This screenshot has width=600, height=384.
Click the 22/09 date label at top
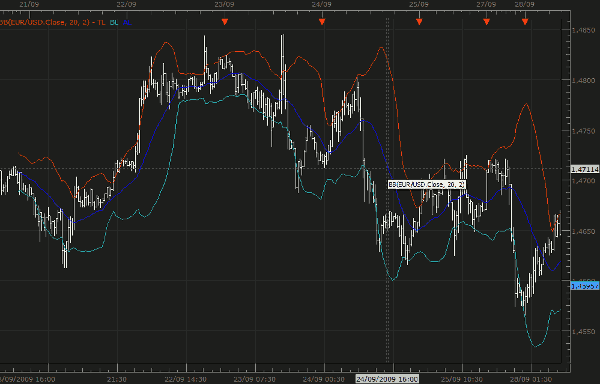126,5
